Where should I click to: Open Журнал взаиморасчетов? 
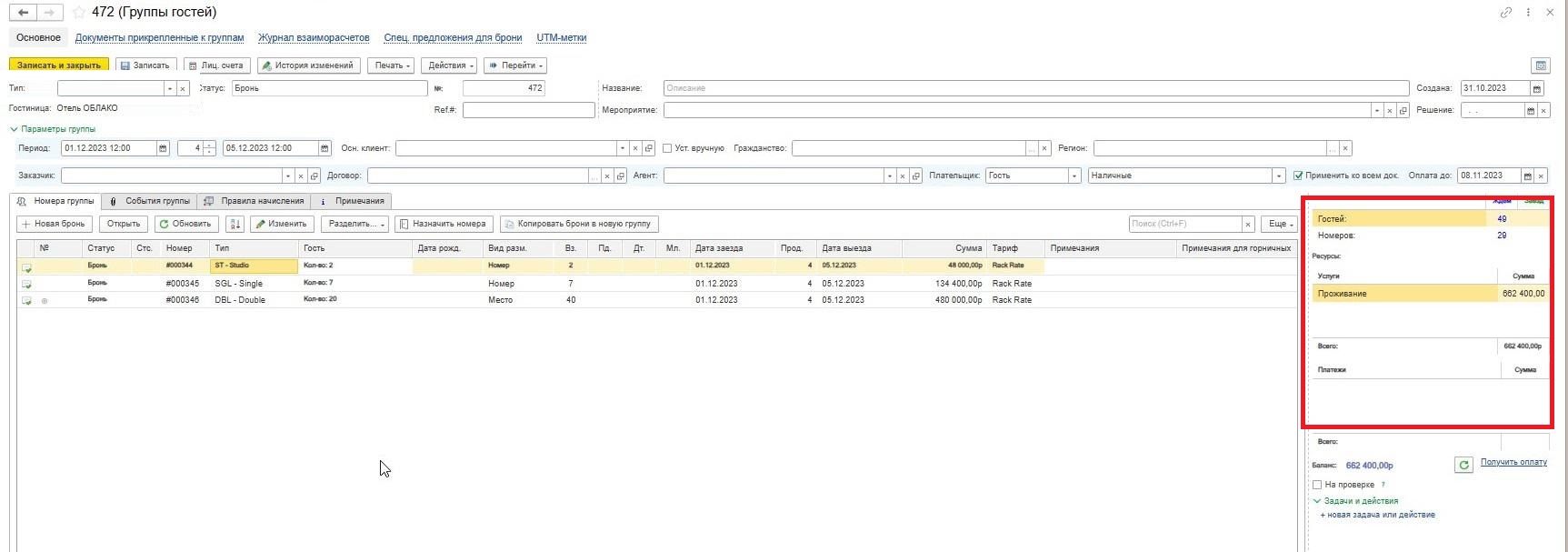(314, 37)
